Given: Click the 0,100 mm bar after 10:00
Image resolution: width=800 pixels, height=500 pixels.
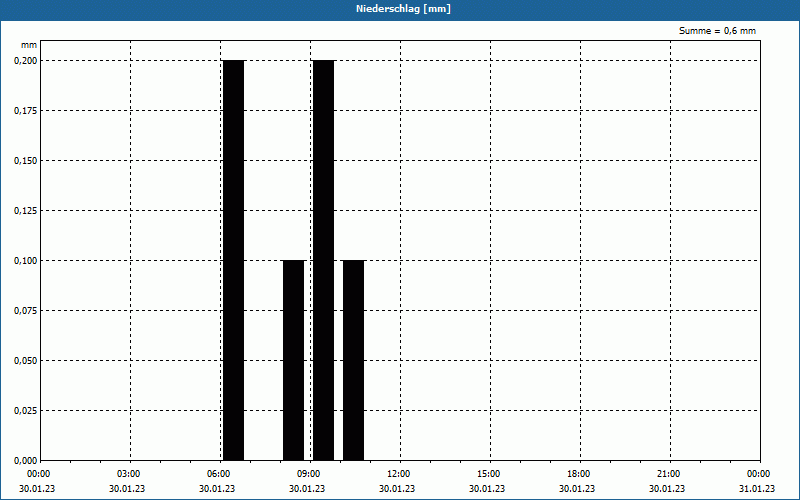Looking at the screenshot, I should tap(354, 360).
